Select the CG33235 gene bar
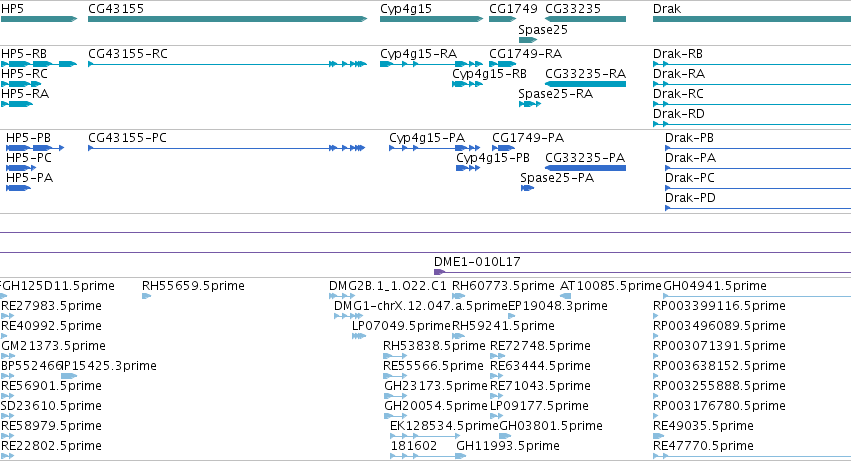Viewport: 851px width, 461px height. pyautogui.click(x=585, y=19)
